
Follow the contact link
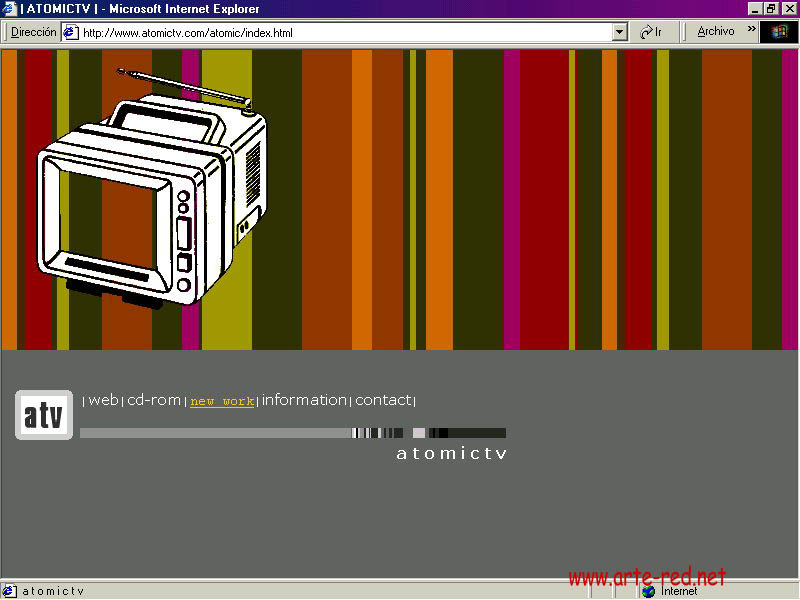coord(383,400)
